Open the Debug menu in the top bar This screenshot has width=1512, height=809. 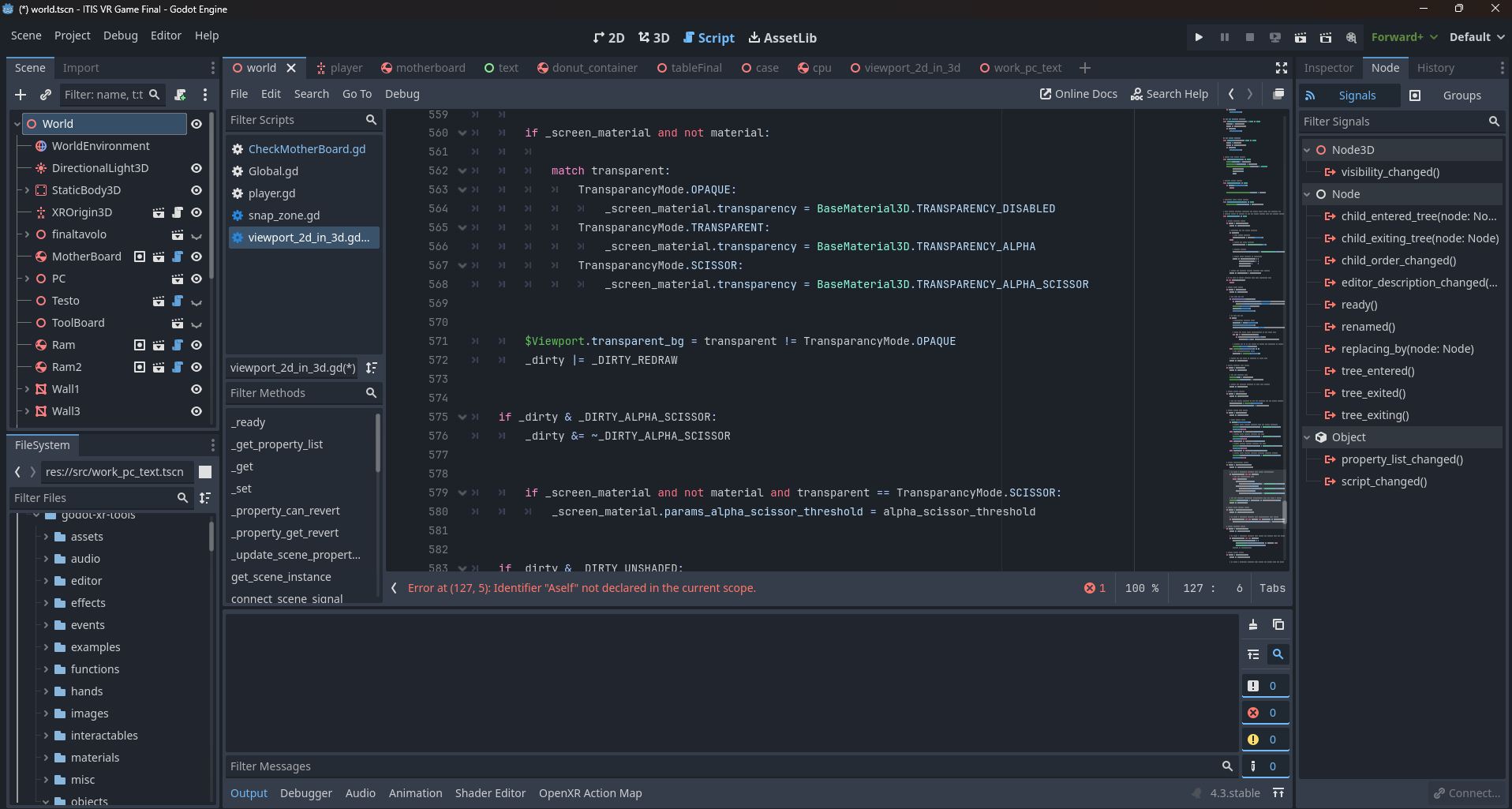(121, 36)
